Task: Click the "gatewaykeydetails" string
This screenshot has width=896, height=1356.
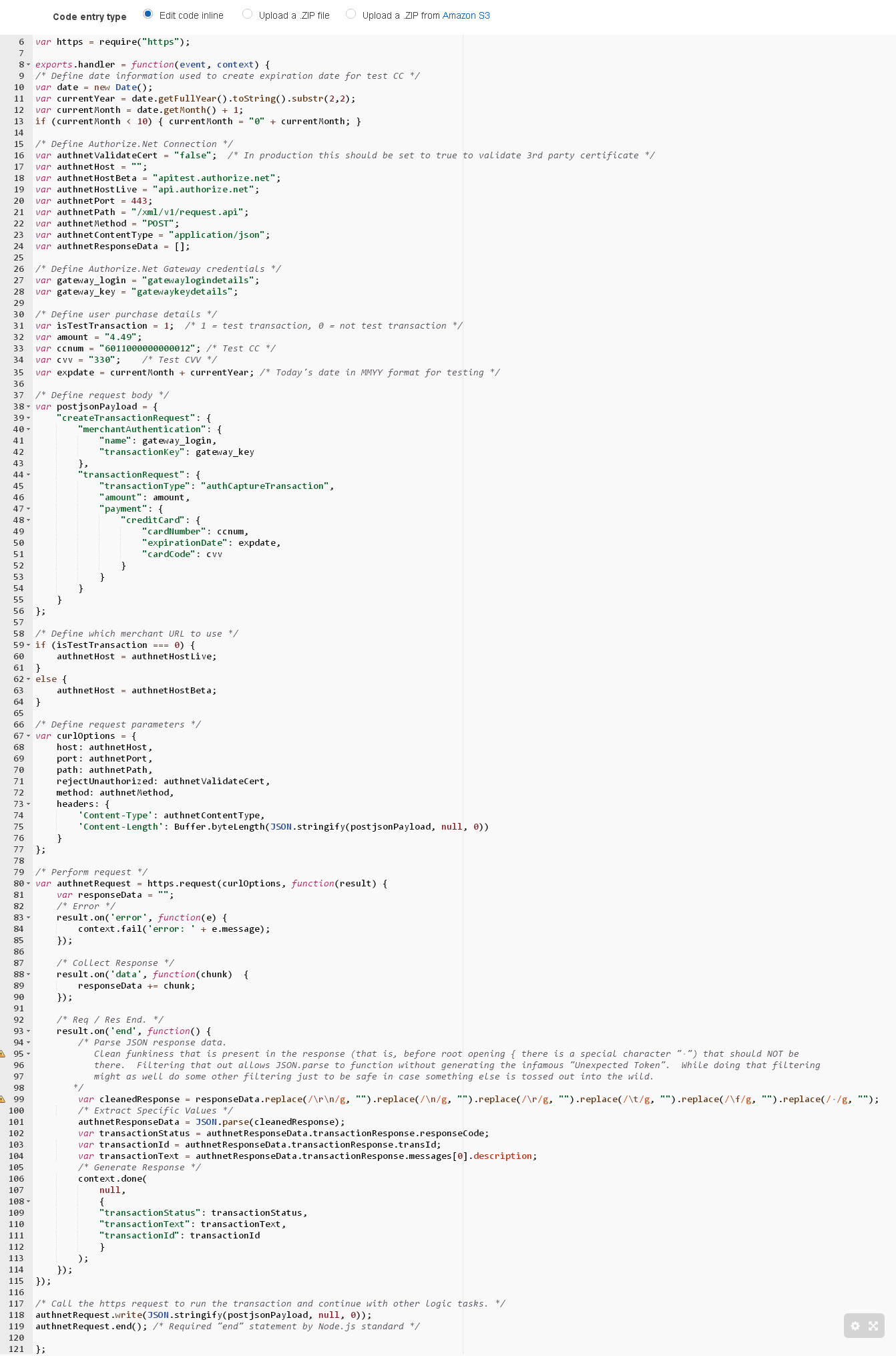Action: (182, 291)
